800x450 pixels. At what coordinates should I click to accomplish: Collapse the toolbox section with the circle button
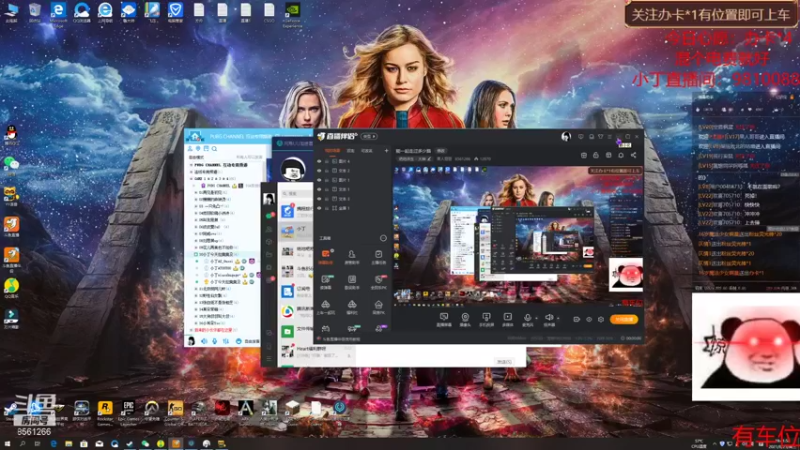383,238
